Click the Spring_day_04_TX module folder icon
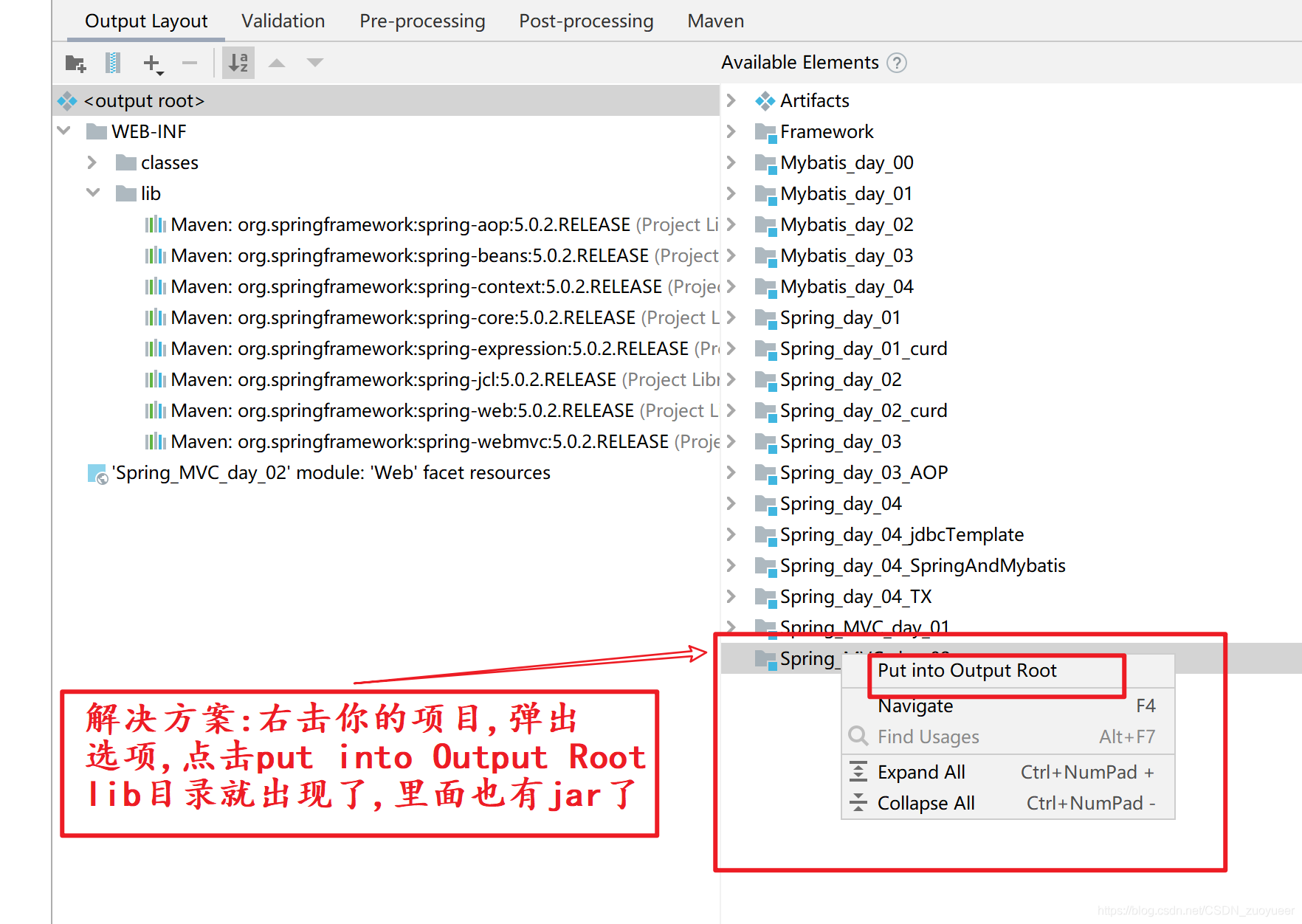 point(766,598)
